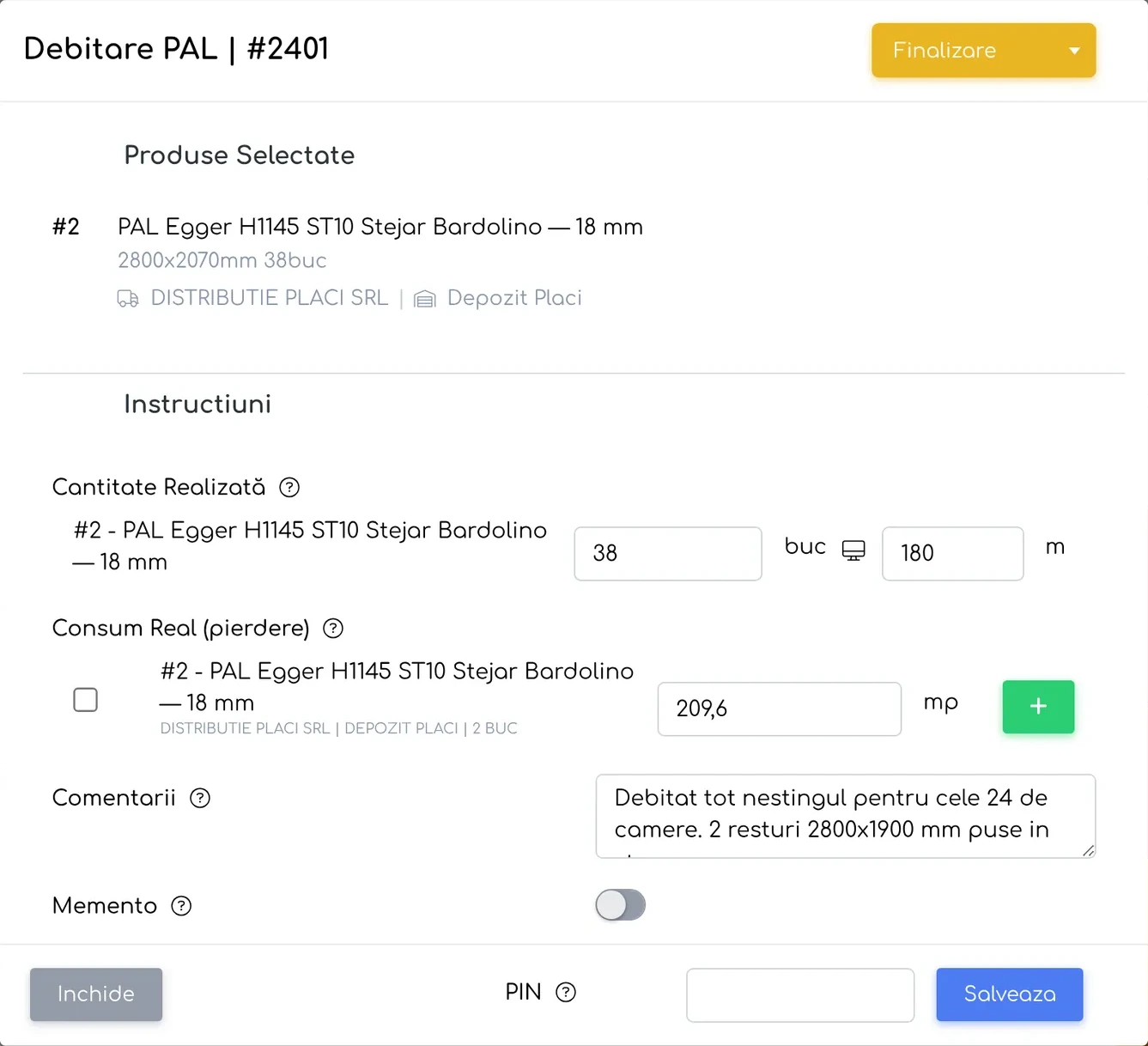Click the Finalizare status button
This screenshot has width=1148, height=1046.
pyautogui.click(x=983, y=51)
